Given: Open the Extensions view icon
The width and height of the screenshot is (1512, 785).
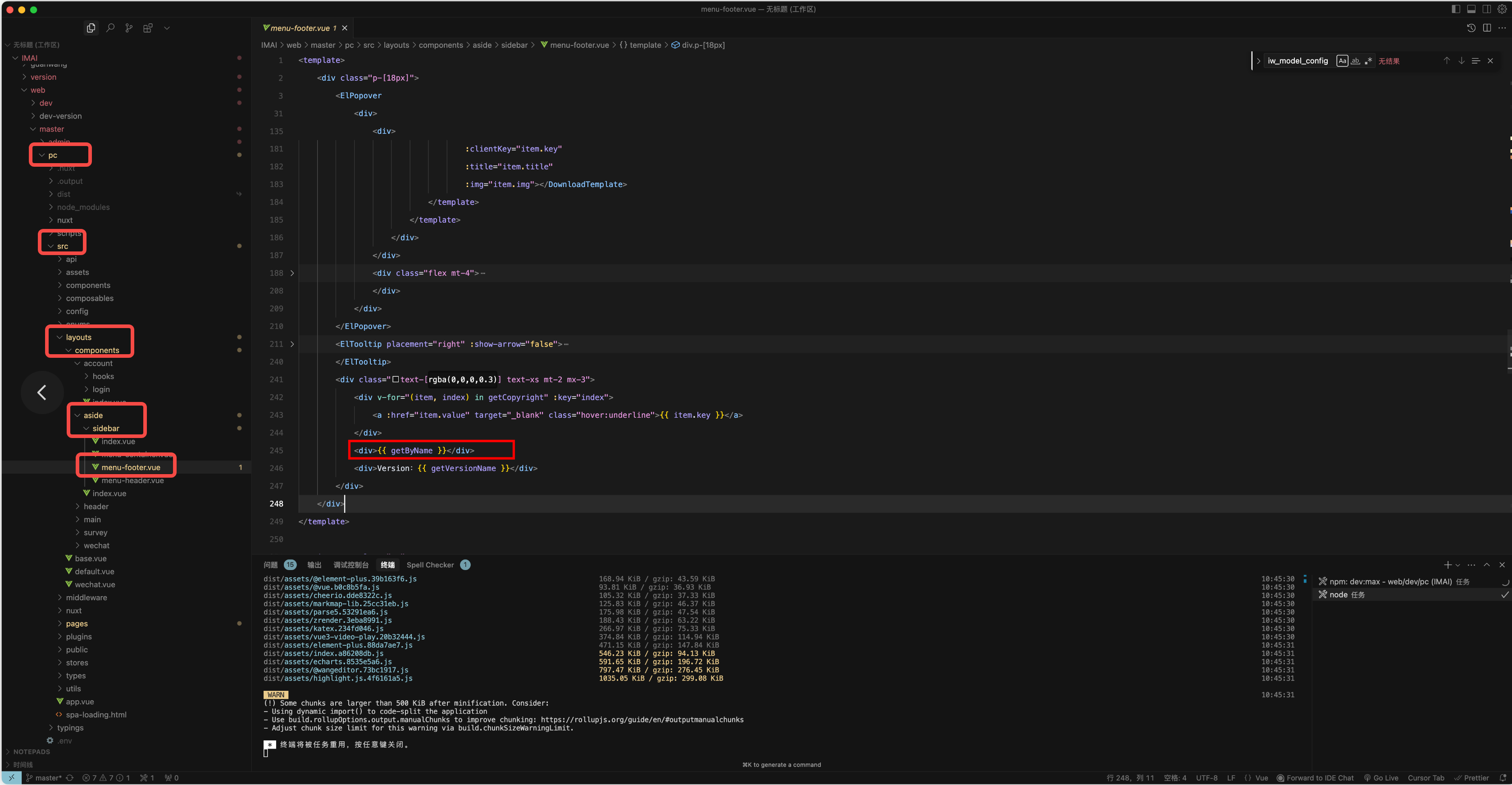Looking at the screenshot, I should pyautogui.click(x=148, y=27).
